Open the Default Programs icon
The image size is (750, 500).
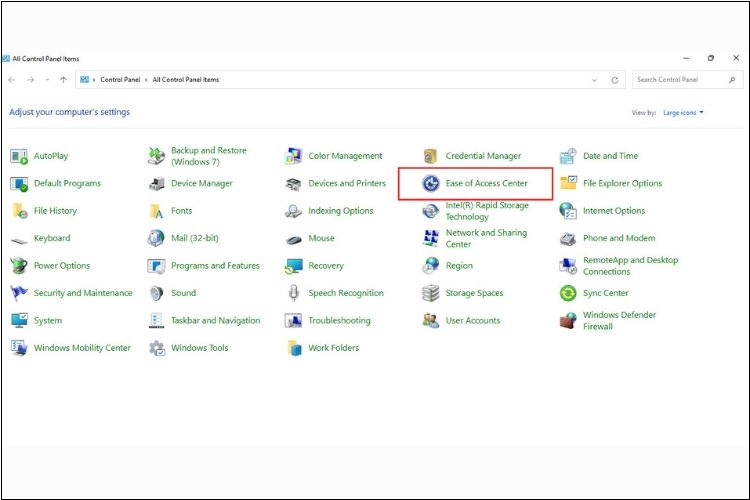[19, 184]
